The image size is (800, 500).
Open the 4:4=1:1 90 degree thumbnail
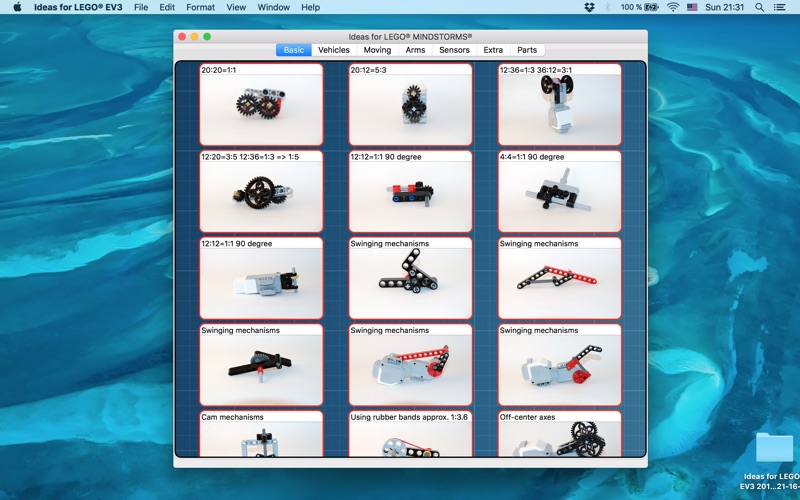click(560, 191)
